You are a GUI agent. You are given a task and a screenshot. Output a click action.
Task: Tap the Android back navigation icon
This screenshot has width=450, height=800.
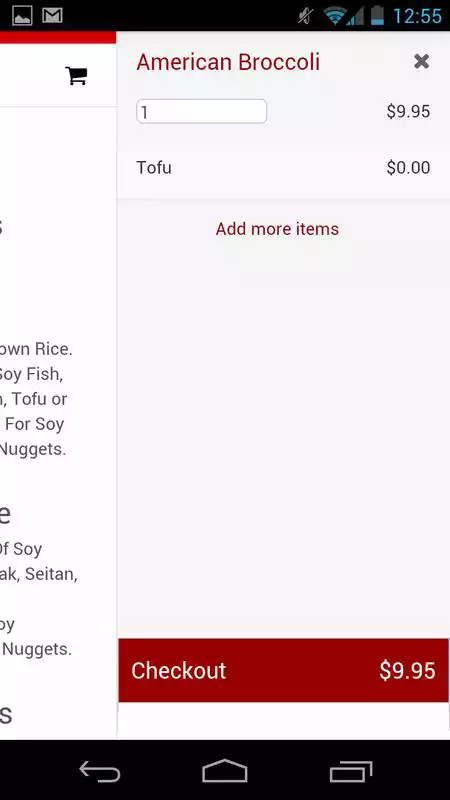[99, 770]
